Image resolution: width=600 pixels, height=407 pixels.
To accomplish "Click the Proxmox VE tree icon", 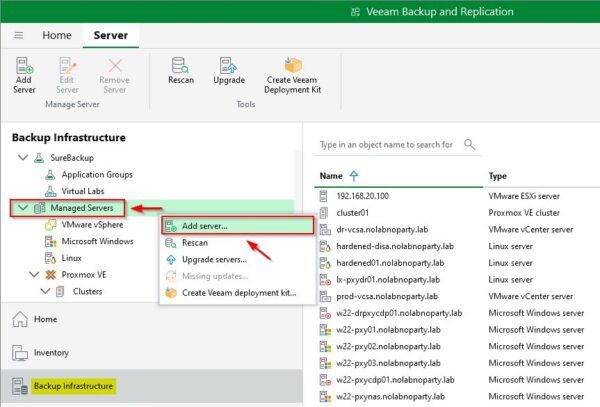I will [51, 275].
